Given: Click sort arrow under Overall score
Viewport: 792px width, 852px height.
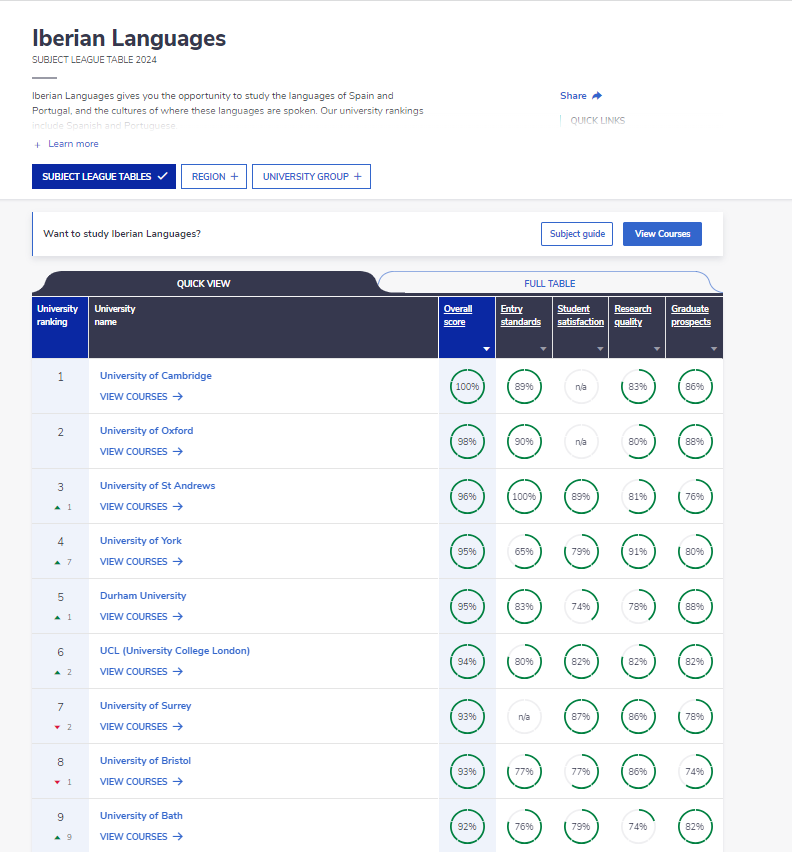Looking at the screenshot, I should [x=487, y=349].
